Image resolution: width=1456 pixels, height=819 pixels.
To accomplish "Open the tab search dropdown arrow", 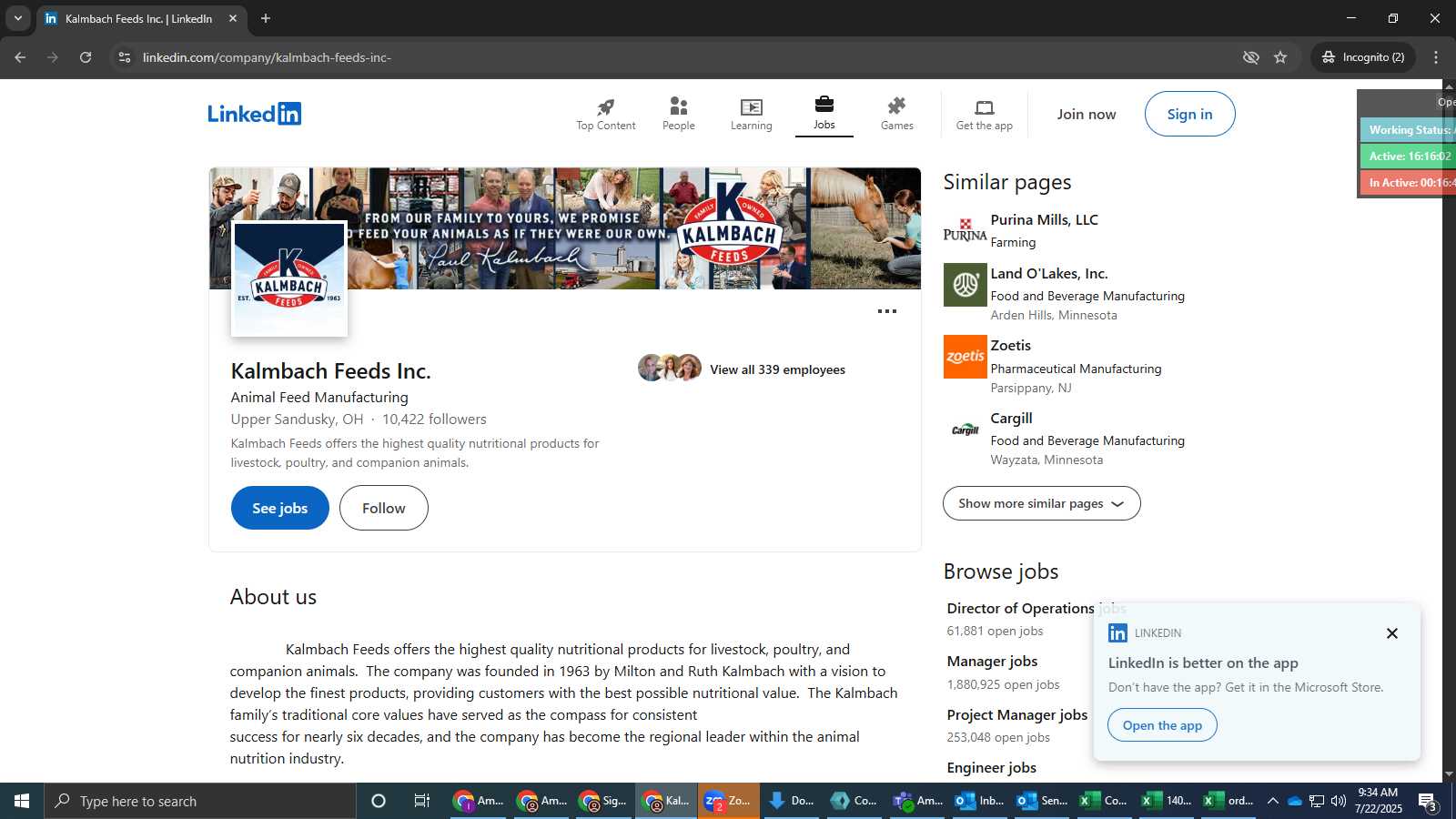I will (17, 18).
